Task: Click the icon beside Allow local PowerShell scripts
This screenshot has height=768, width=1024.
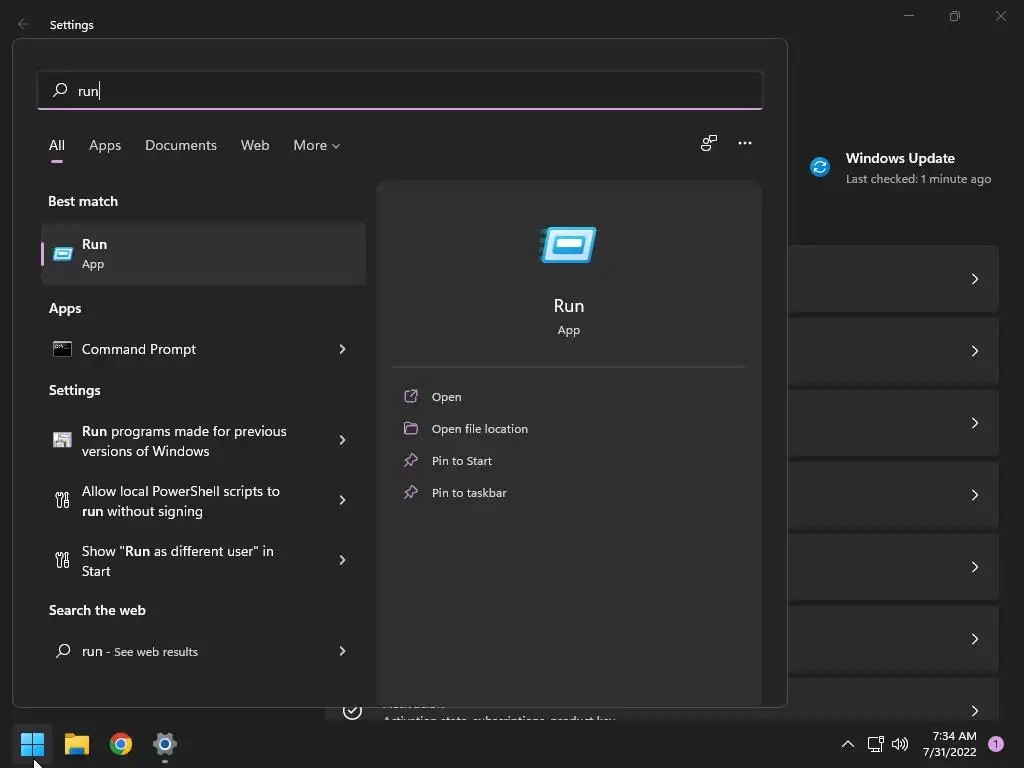Action: (x=62, y=500)
